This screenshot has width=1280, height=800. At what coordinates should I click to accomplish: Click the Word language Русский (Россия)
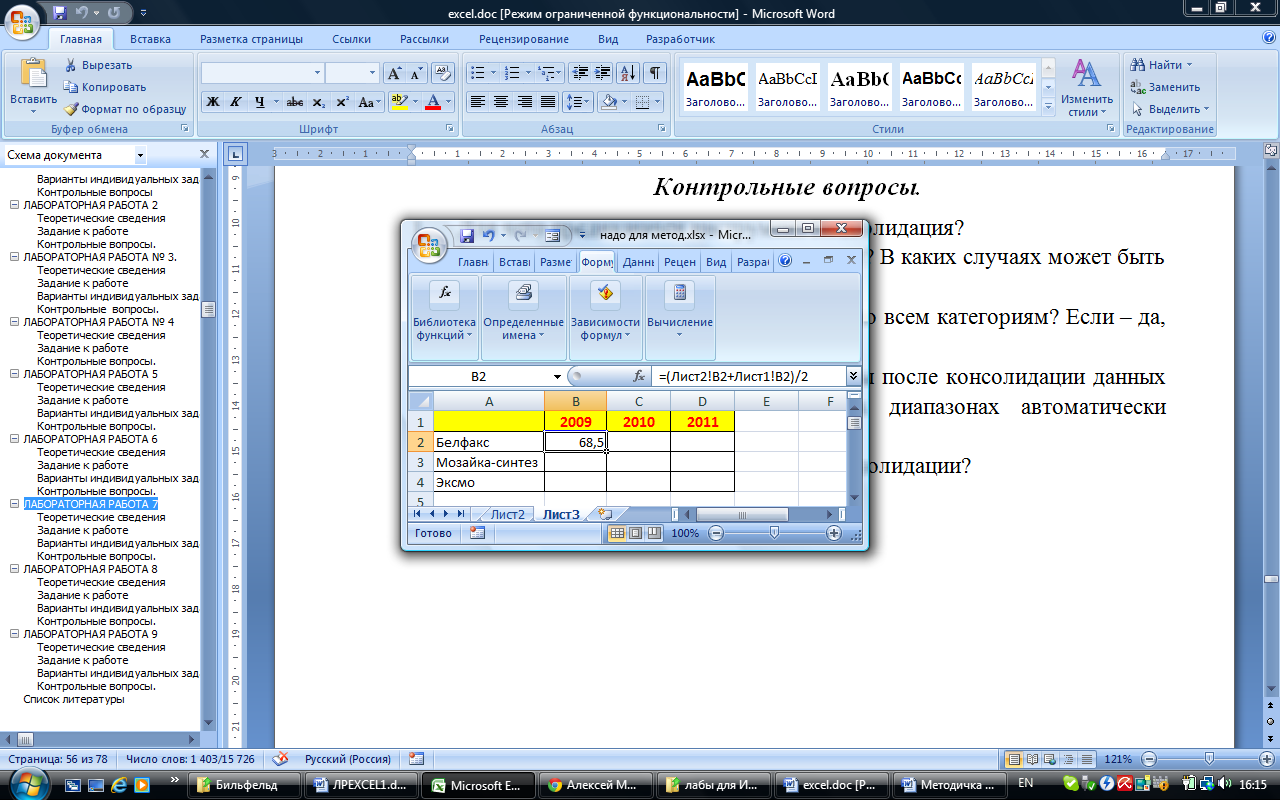click(x=347, y=759)
